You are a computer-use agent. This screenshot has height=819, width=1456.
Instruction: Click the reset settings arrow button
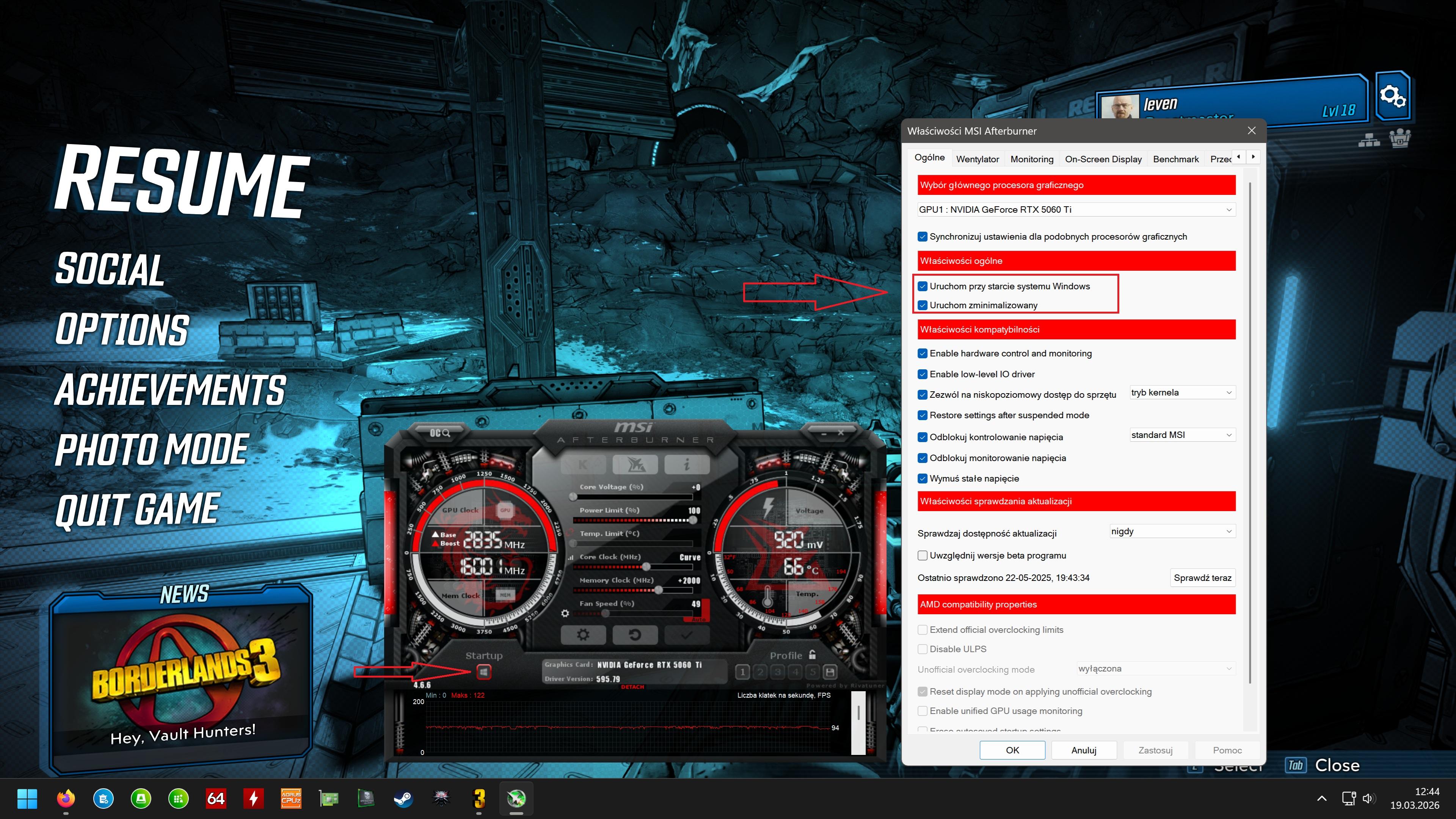click(635, 635)
